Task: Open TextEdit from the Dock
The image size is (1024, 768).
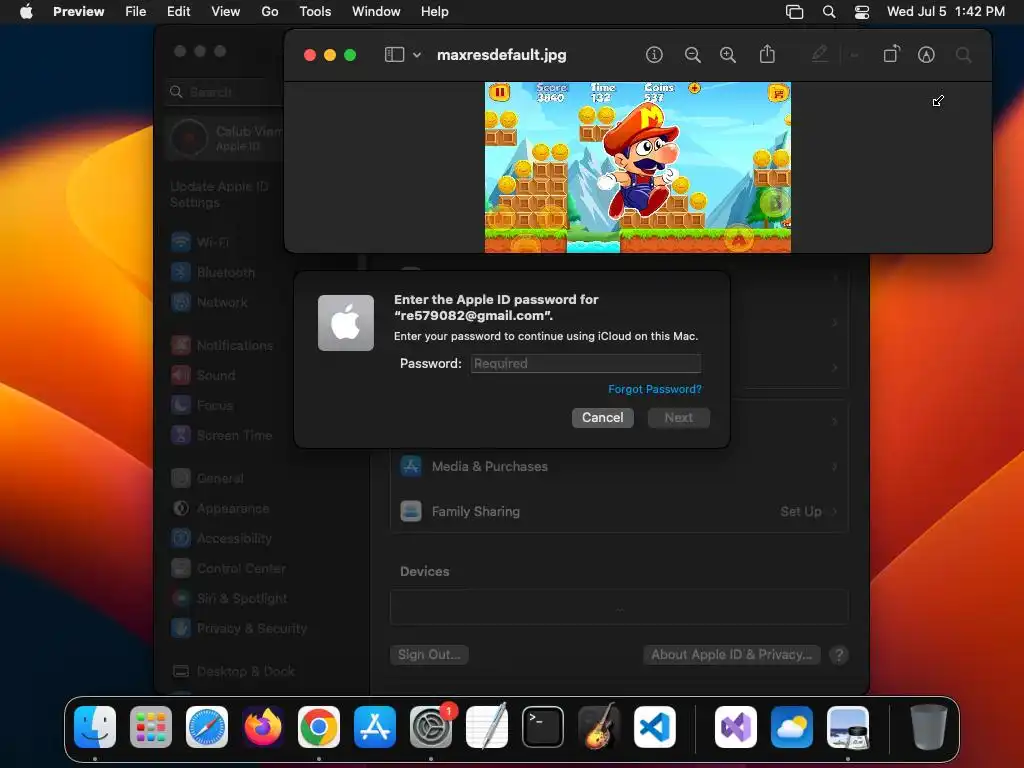Action: coord(487,727)
